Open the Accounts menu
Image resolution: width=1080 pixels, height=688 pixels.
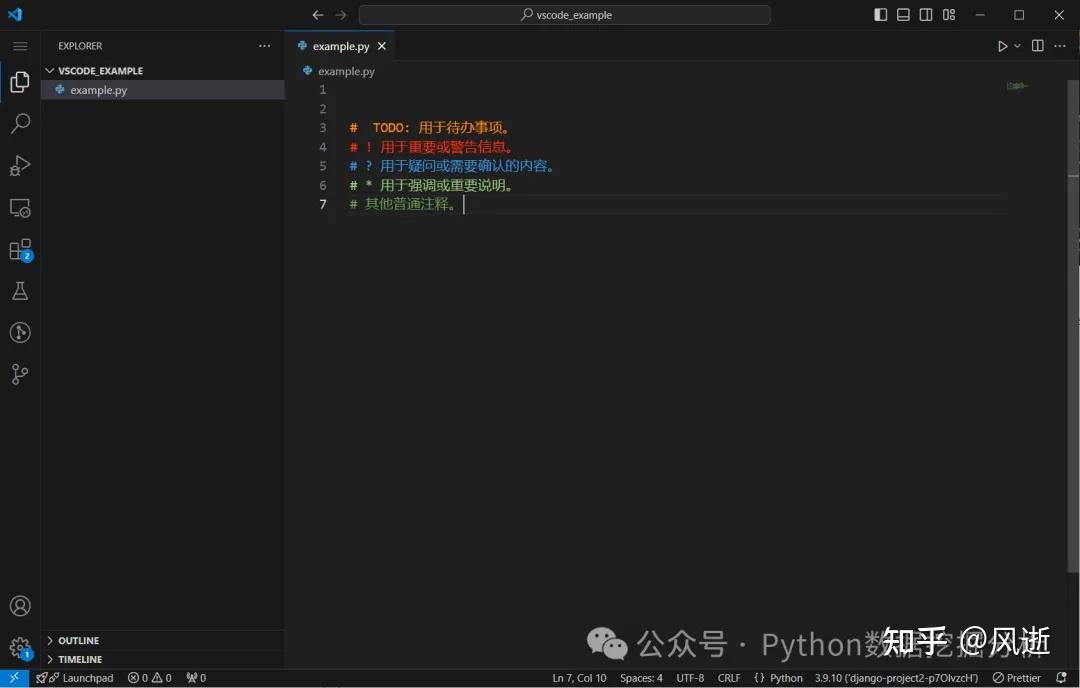[x=20, y=606]
